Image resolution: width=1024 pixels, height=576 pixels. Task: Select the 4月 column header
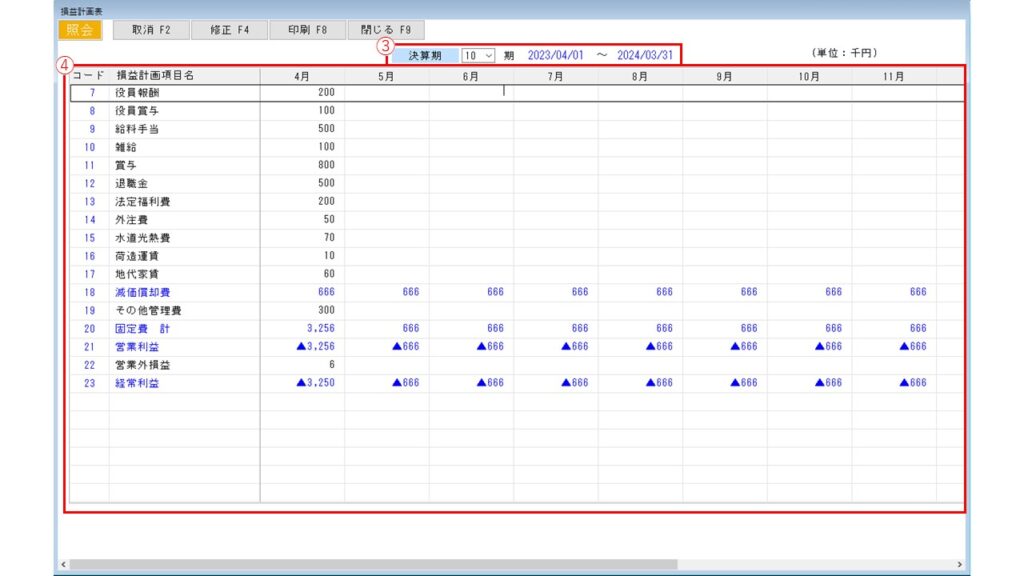coord(302,76)
